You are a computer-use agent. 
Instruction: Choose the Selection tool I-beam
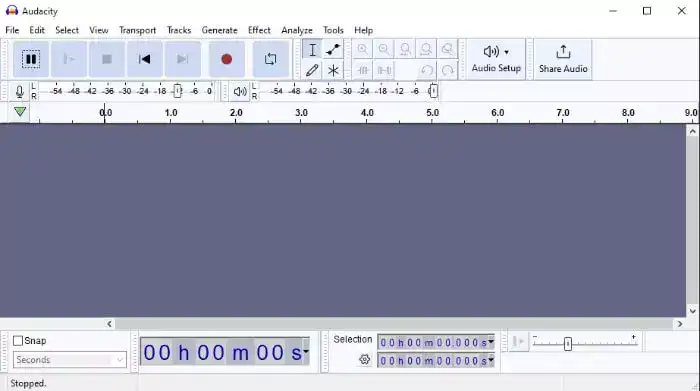click(312, 50)
